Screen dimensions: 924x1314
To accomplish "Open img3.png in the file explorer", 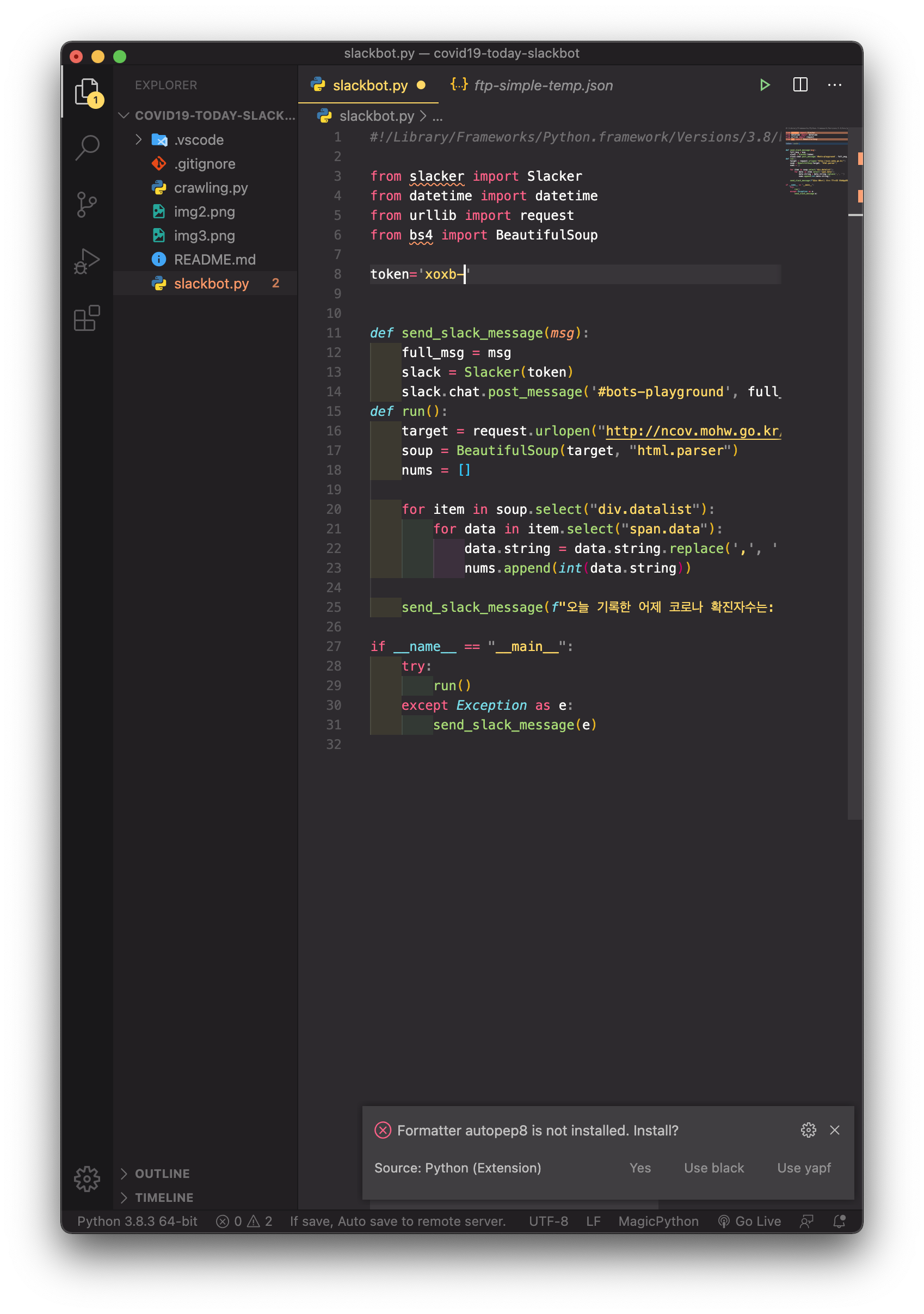I will [x=205, y=235].
